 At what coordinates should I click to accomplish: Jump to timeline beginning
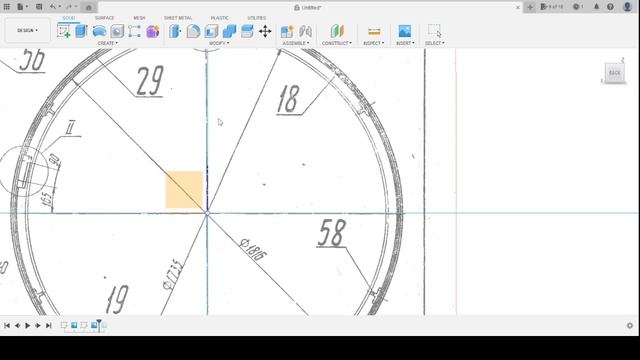pos(7,325)
